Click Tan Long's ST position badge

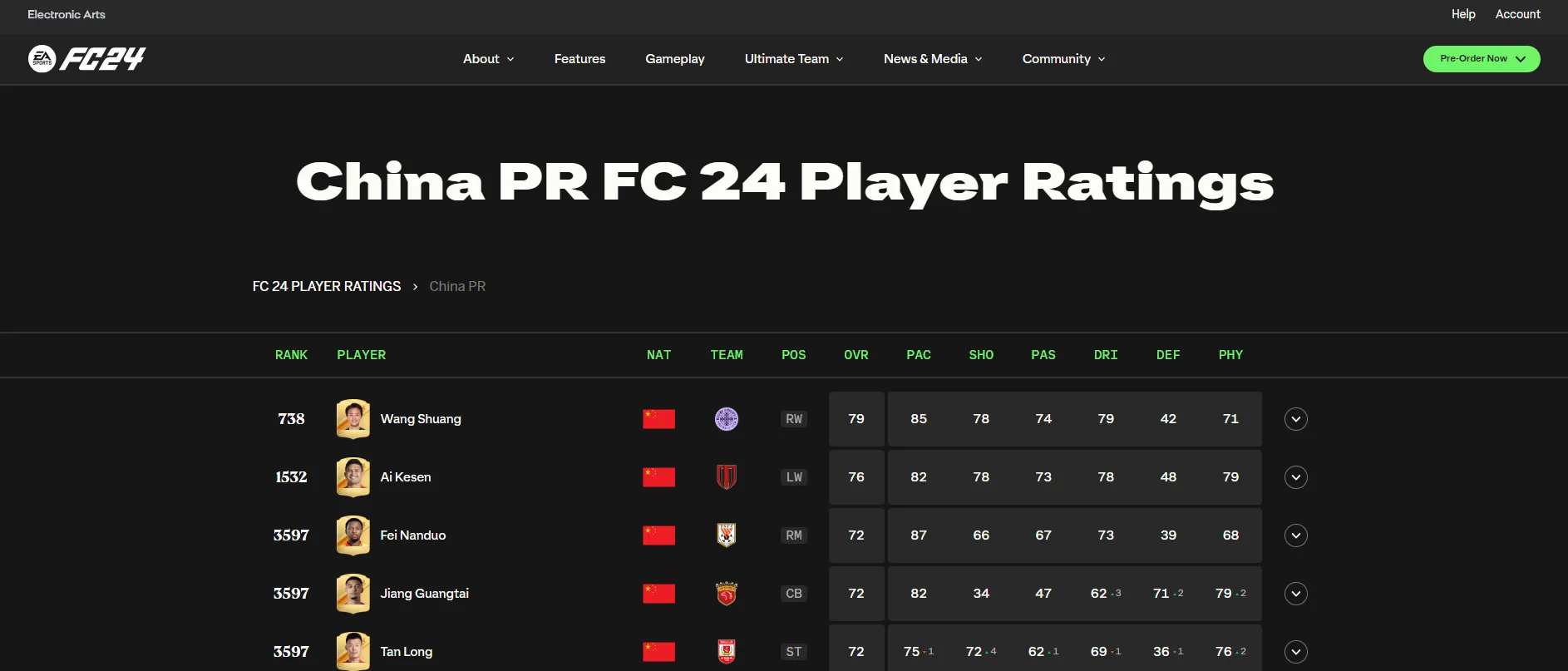tap(794, 652)
